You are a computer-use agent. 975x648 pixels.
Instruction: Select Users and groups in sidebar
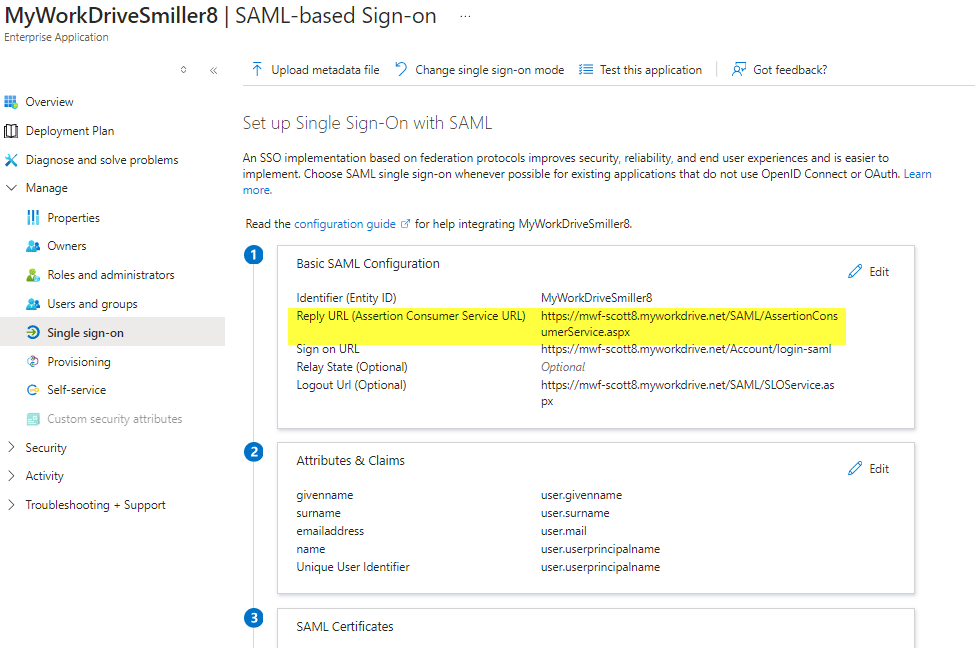point(92,304)
